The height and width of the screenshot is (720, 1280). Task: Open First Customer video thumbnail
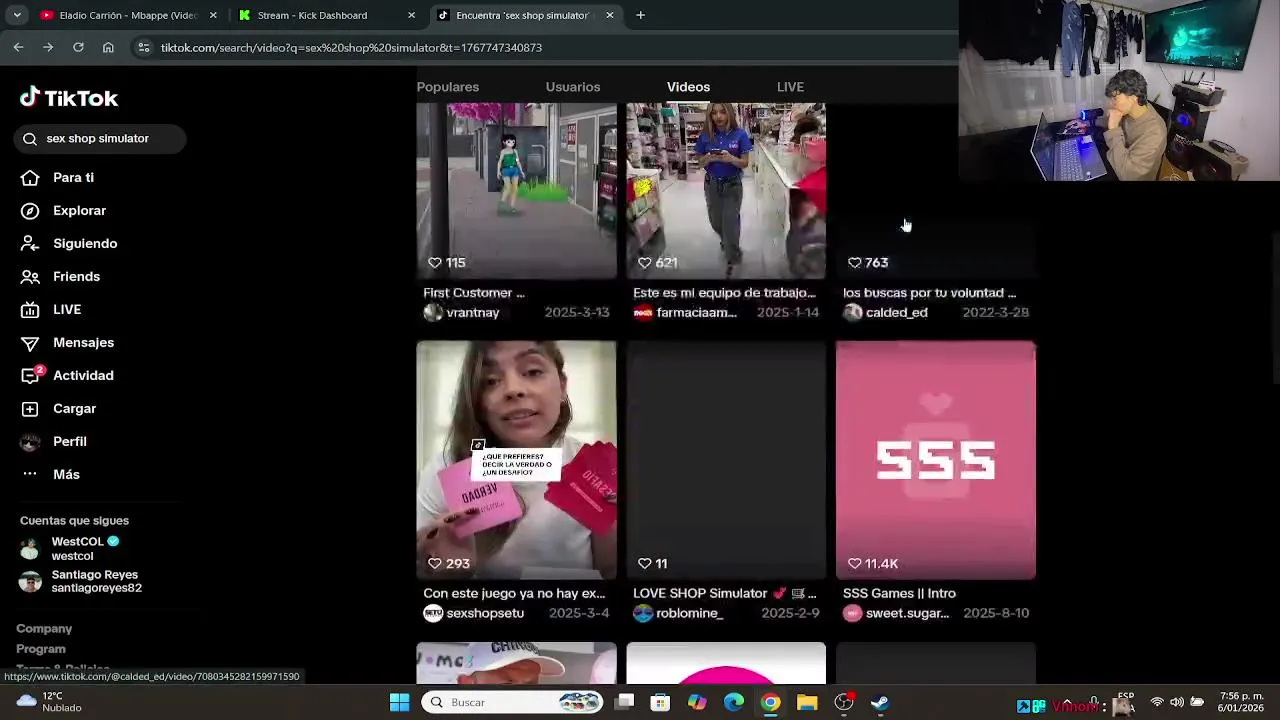pos(516,190)
